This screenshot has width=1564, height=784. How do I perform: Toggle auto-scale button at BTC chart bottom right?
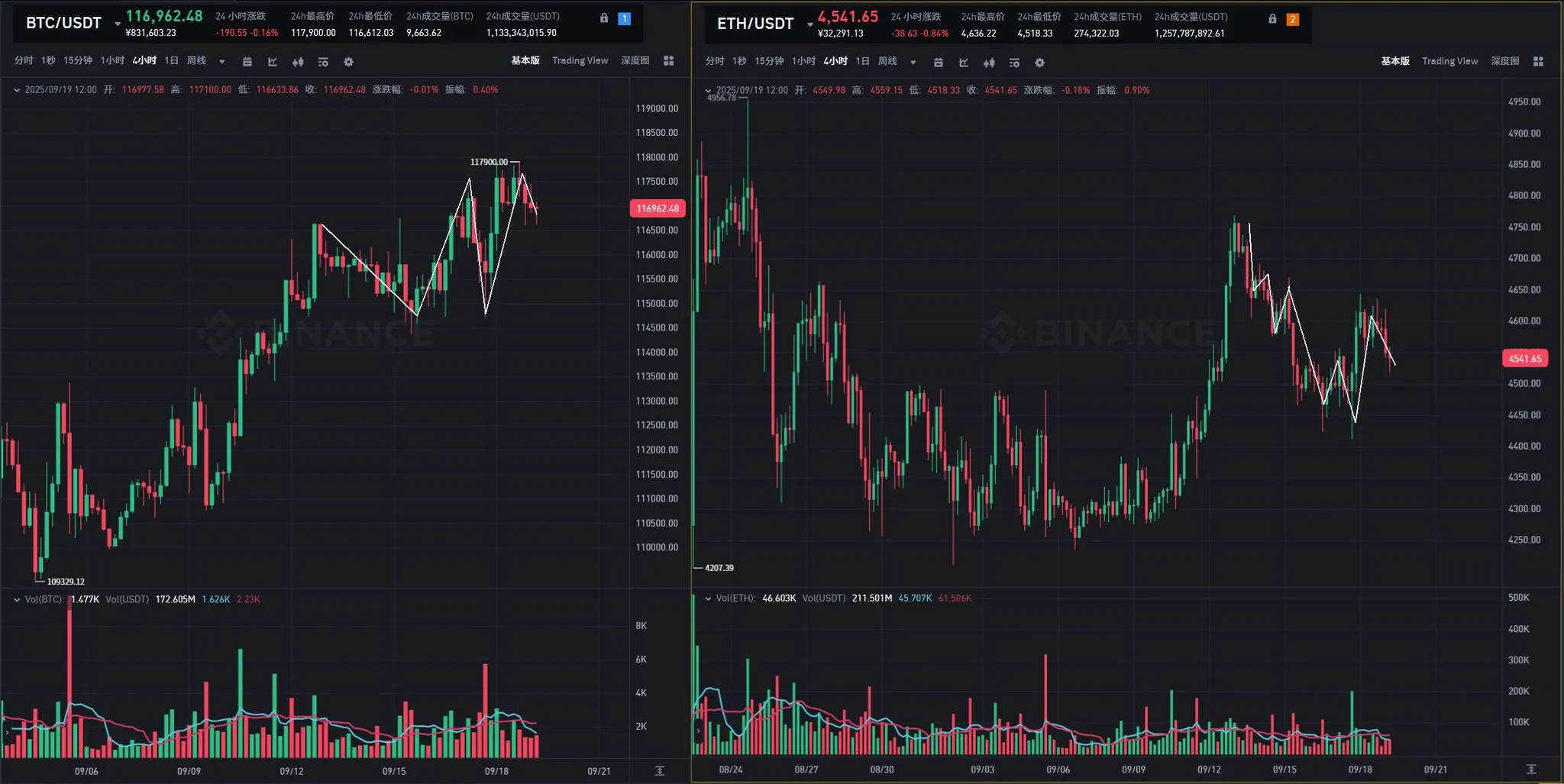pos(660,771)
